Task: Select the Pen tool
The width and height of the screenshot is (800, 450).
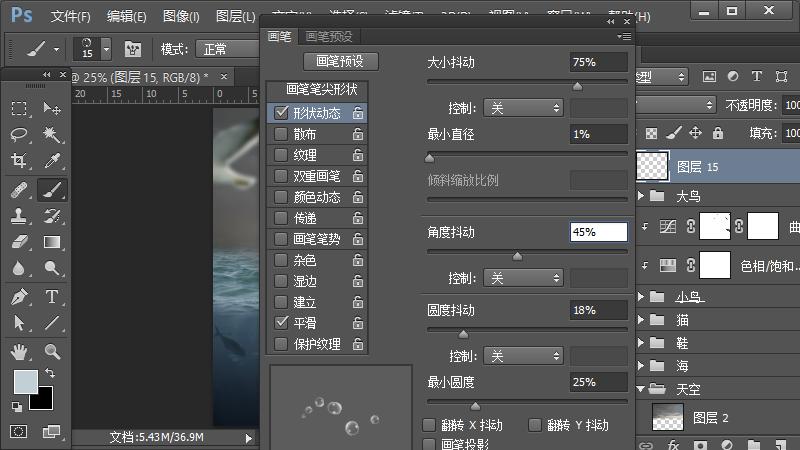Action: (x=19, y=296)
